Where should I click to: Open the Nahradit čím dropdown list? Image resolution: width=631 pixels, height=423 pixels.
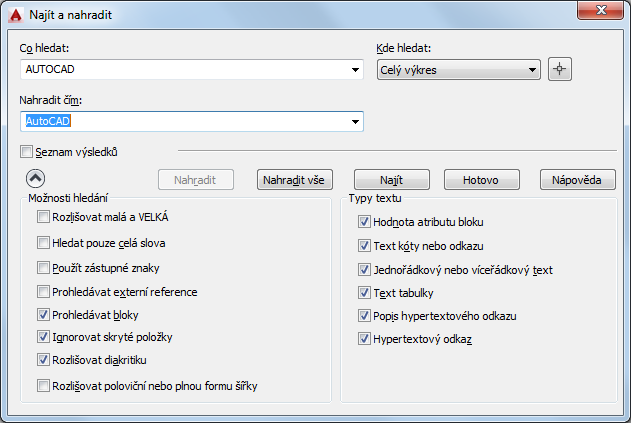tap(355, 122)
